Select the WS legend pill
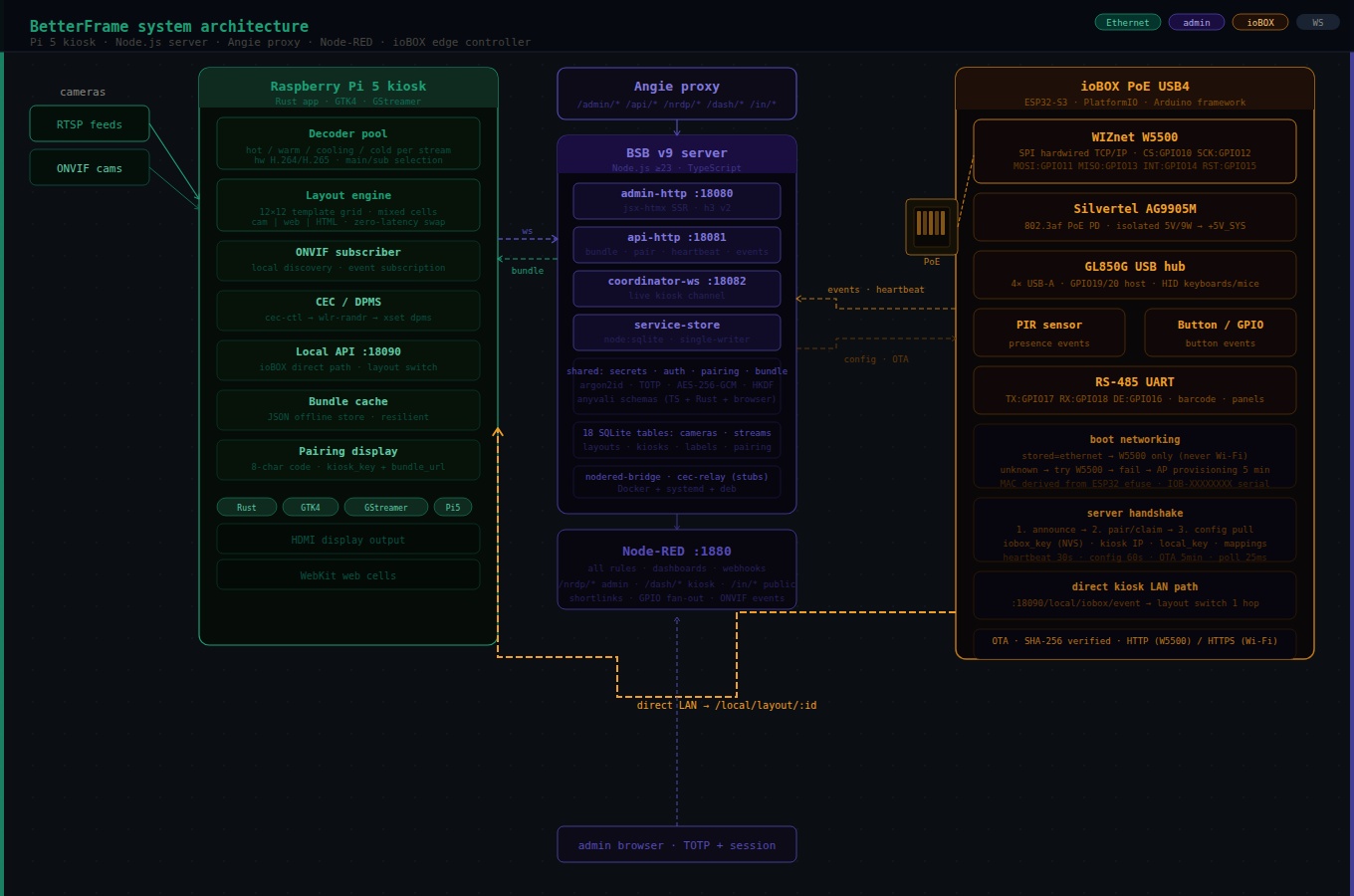 (1318, 22)
